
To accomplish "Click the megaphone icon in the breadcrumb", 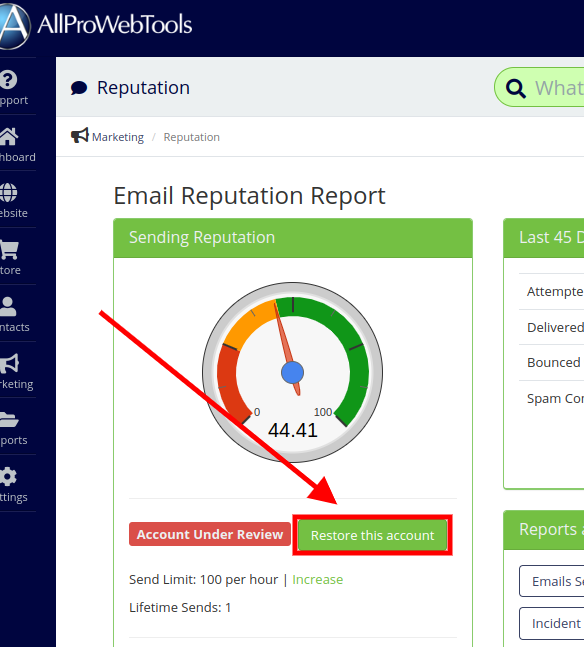I will 80,135.
